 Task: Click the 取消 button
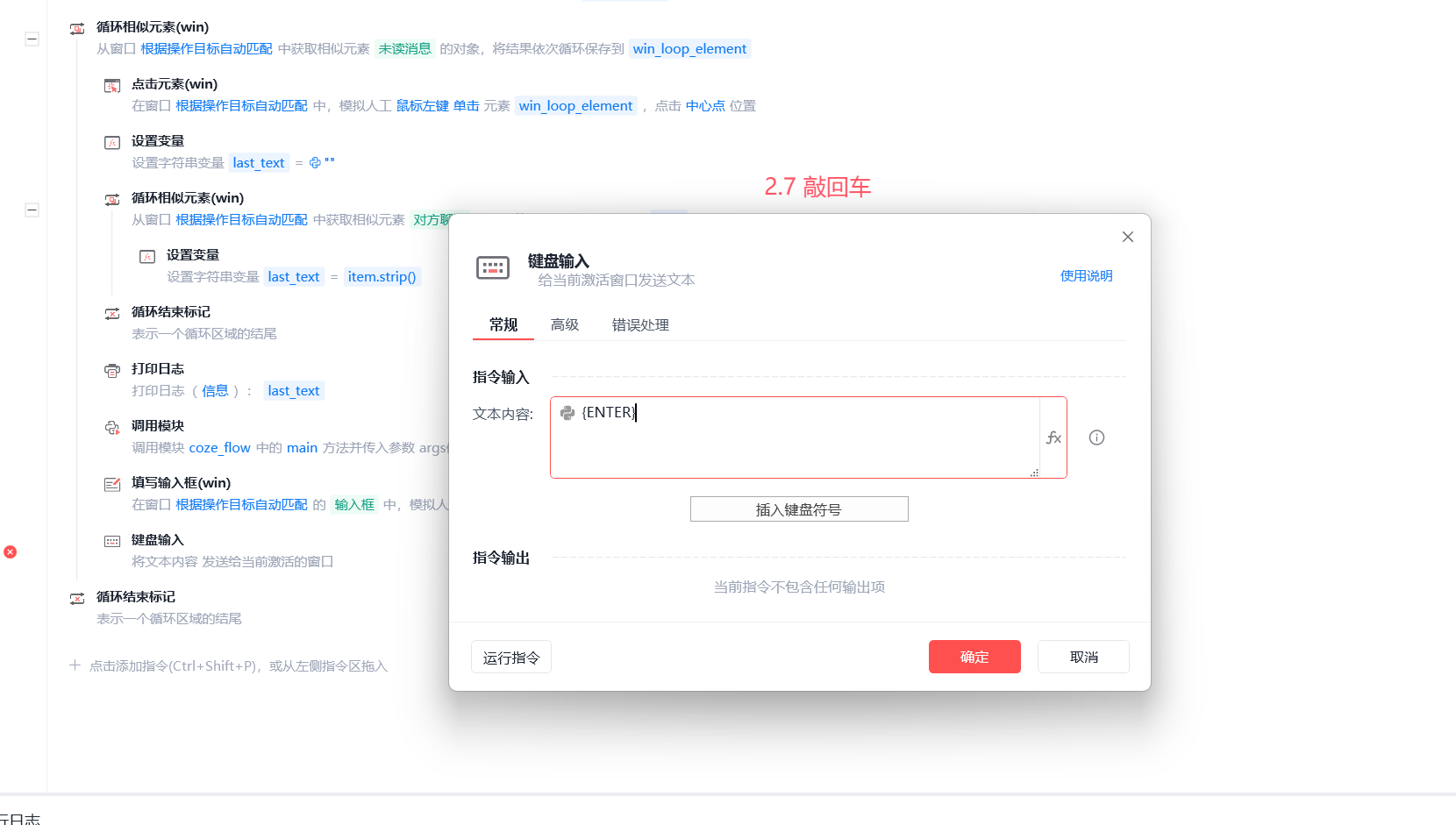(x=1083, y=657)
